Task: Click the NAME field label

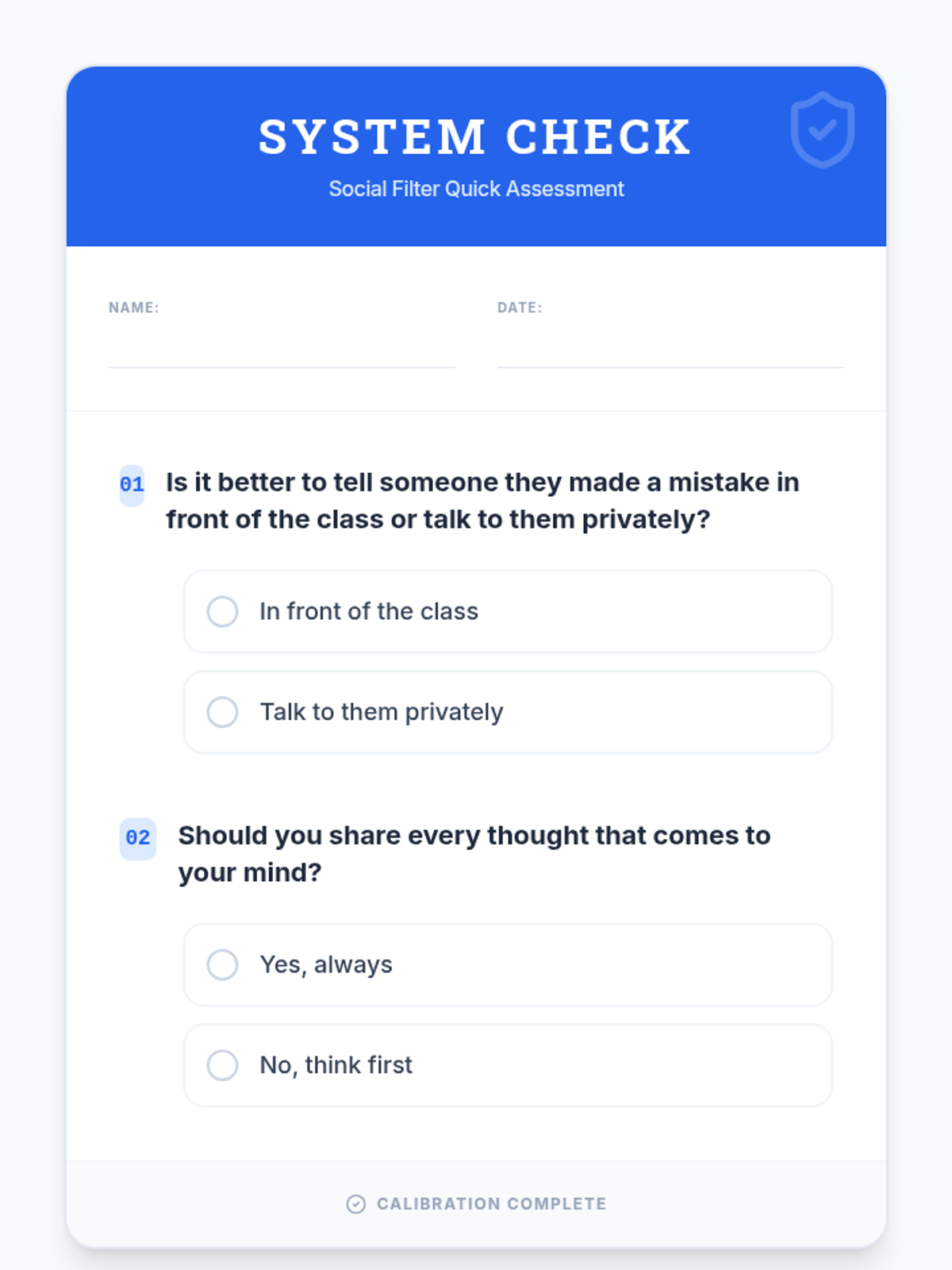Action: 134,308
